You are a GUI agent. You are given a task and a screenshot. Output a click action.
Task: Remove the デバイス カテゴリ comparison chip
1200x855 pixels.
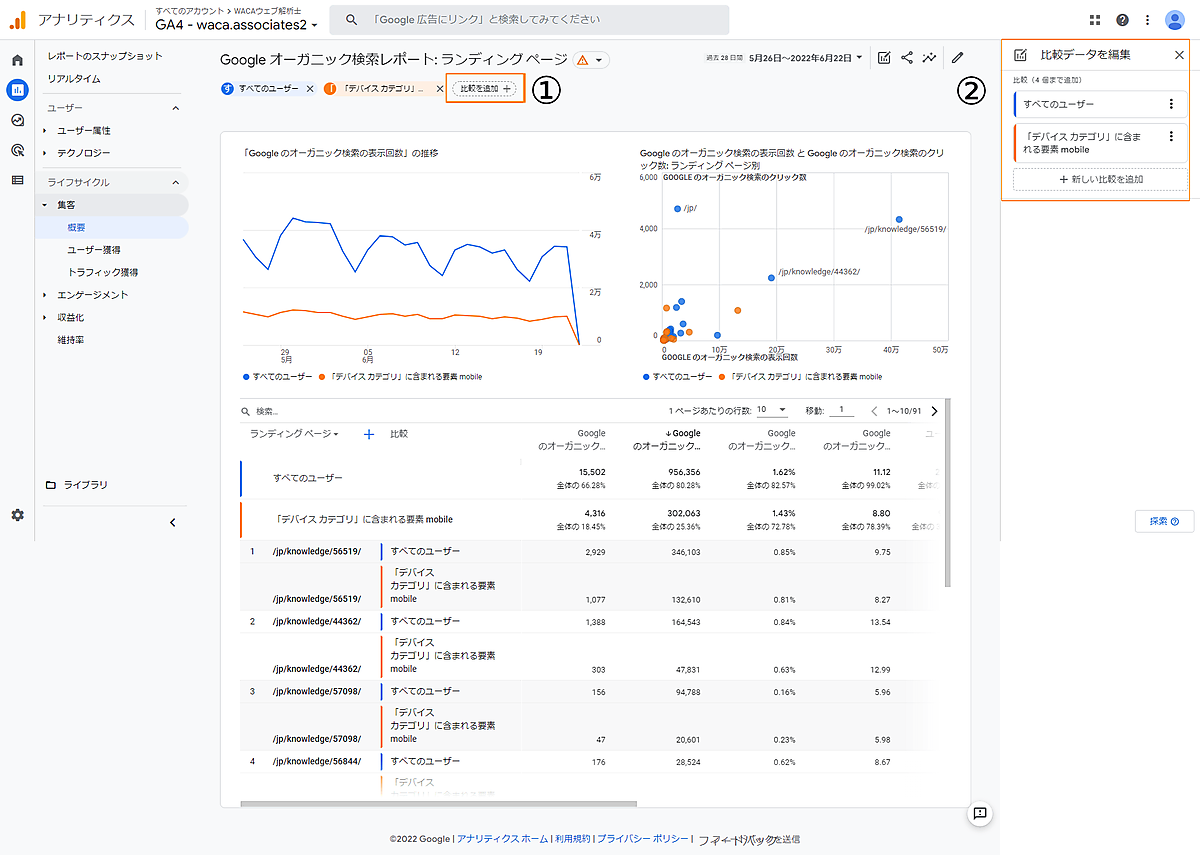pyautogui.click(x=439, y=89)
